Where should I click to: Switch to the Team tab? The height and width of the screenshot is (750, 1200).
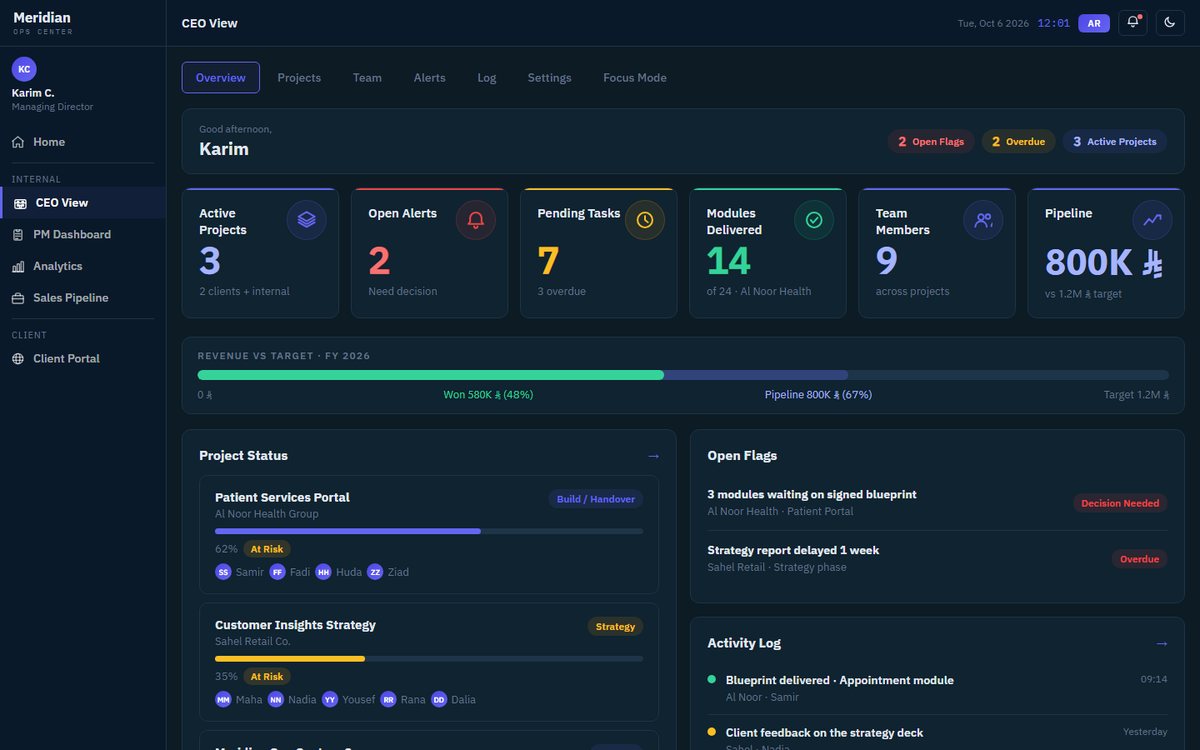coord(367,77)
